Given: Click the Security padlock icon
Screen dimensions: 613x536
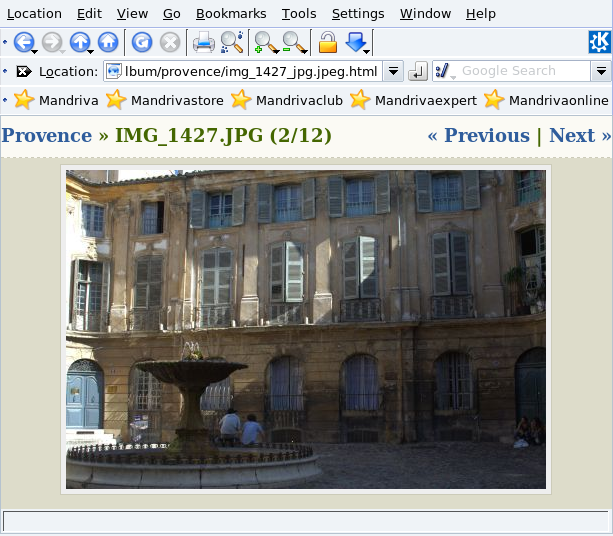Looking at the screenshot, I should click(327, 42).
